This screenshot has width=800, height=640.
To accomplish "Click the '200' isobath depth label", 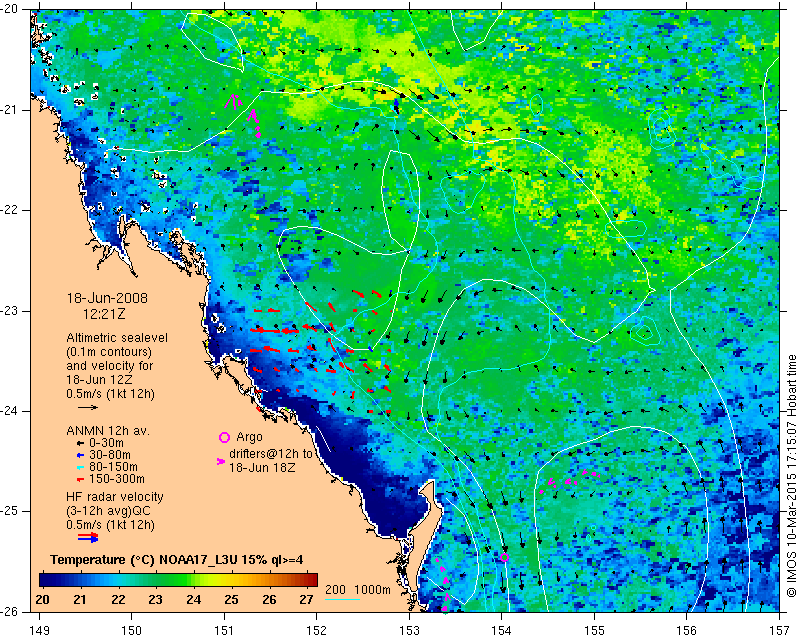I will click(335, 589).
